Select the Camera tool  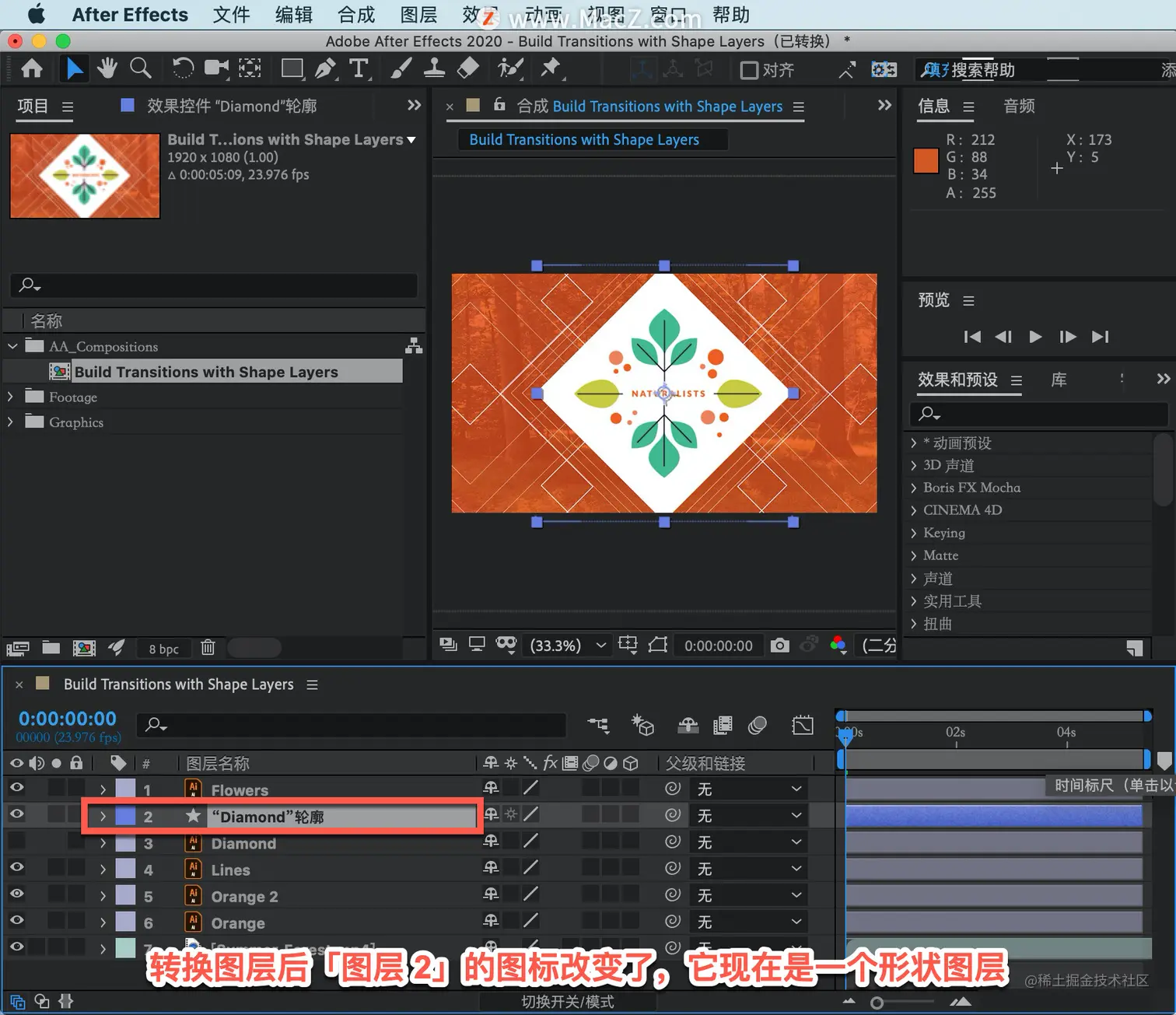(216, 69)
